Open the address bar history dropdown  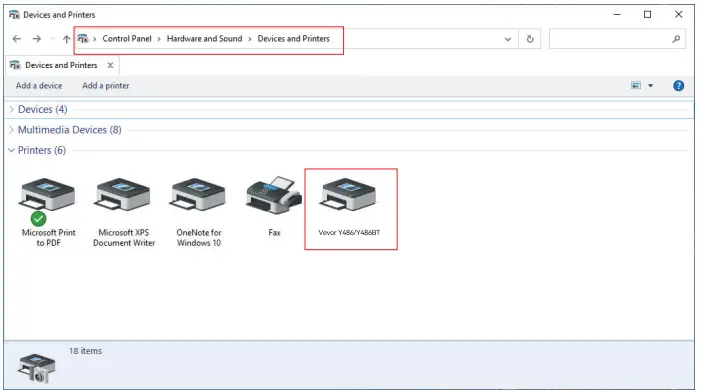(507, 39)
